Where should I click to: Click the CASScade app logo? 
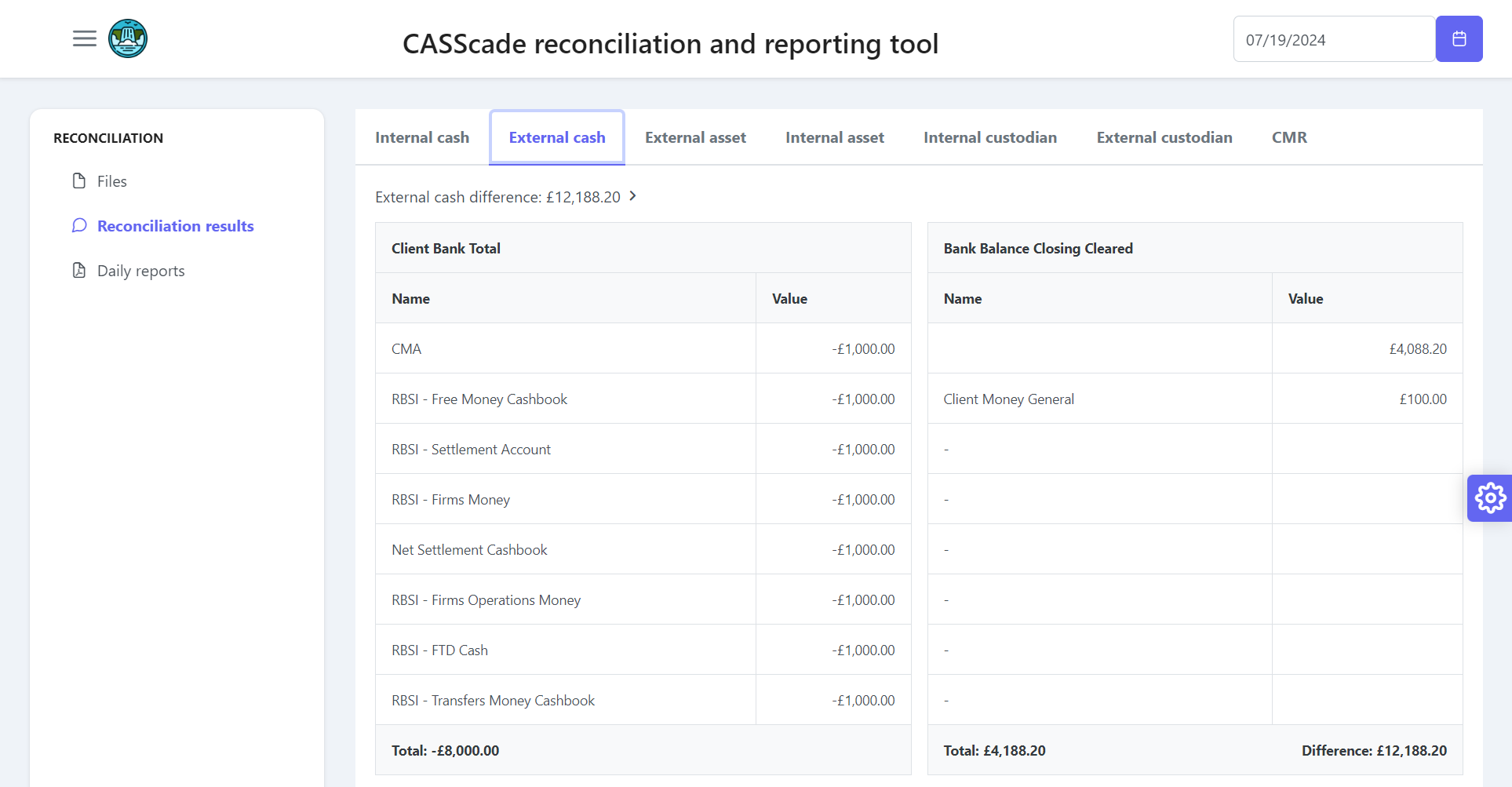pyautogui.click(x=128, y=38)
